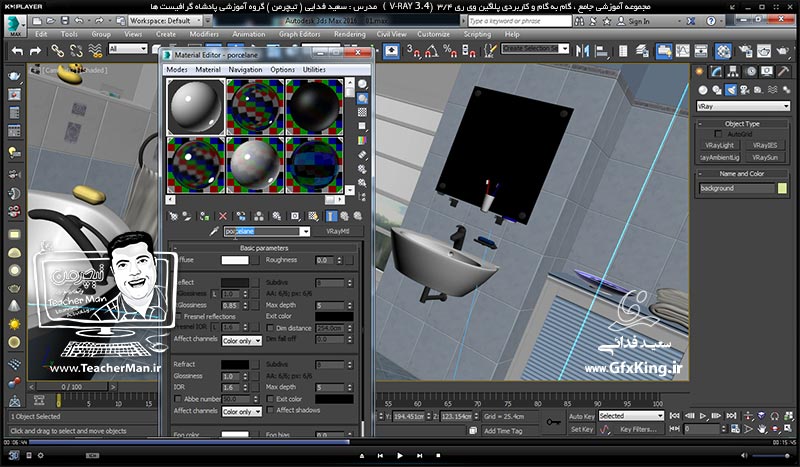Screen dimensions: 800x467
Task: Click Get Material icon in Material Editor
Action: click(173, 216)
